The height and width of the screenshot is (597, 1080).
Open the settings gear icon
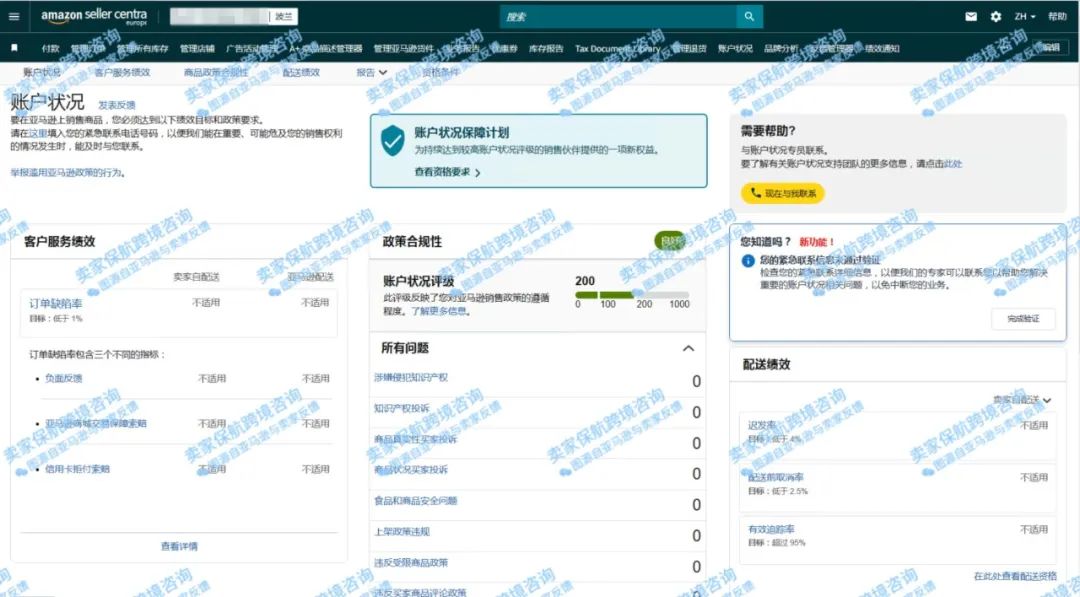click(995, 17)
